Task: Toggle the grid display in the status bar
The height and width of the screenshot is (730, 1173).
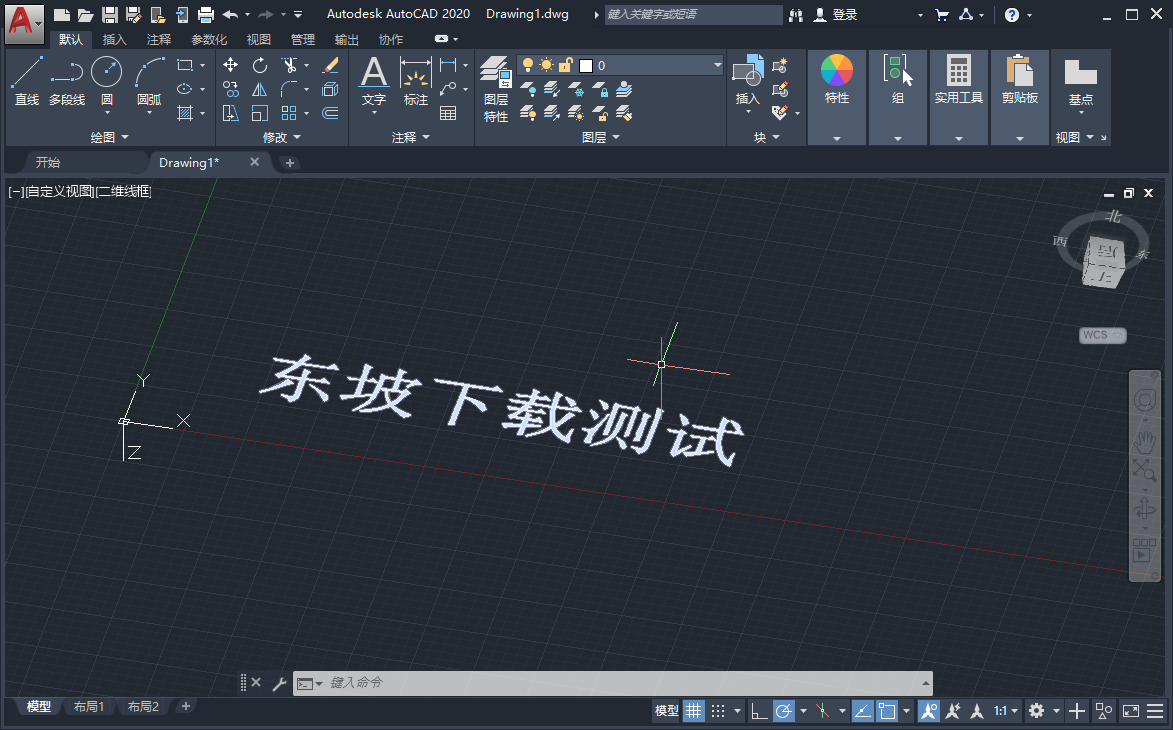Action: (x=693, y=710)
